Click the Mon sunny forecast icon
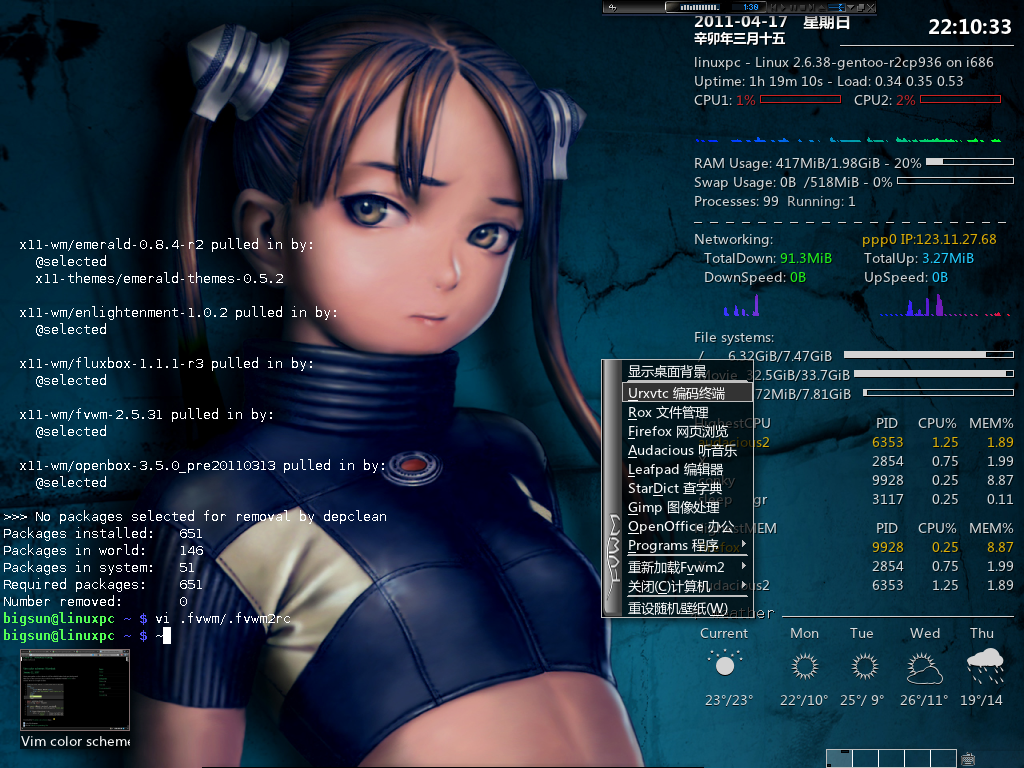Screen dimensions: 1024x768 [804, 667]
